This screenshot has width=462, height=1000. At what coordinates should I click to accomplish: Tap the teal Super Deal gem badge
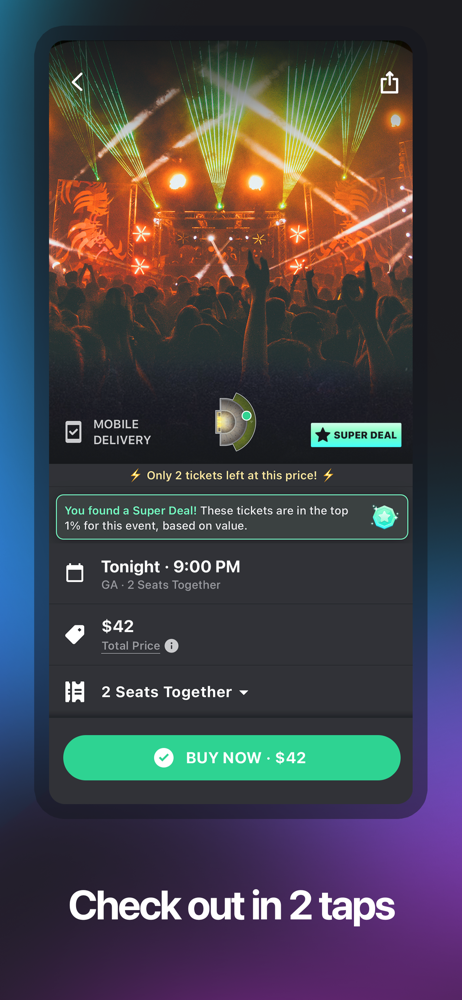(385, 517)
